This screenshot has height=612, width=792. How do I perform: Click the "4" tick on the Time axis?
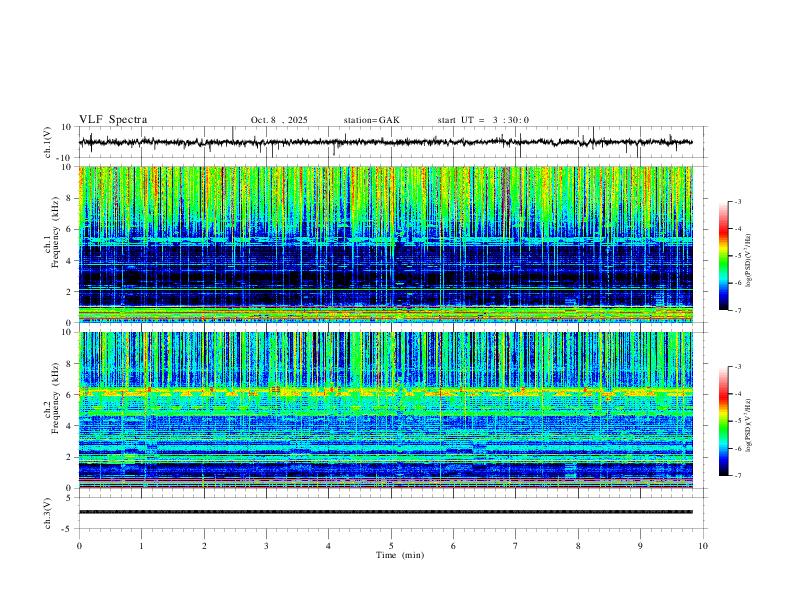(x=329, y=546)
